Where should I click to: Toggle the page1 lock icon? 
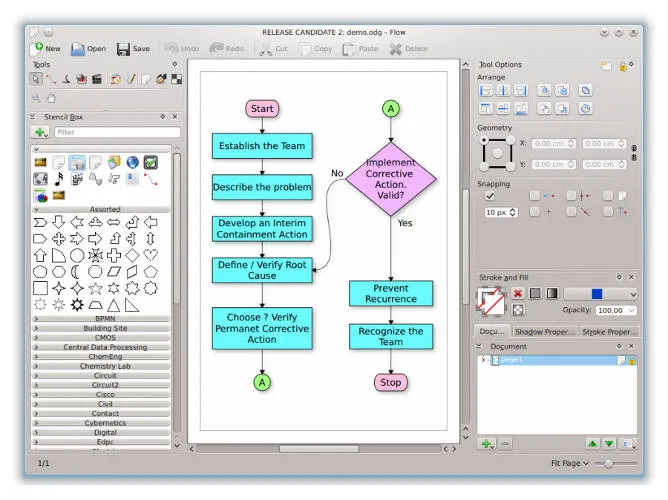(631, 360)
